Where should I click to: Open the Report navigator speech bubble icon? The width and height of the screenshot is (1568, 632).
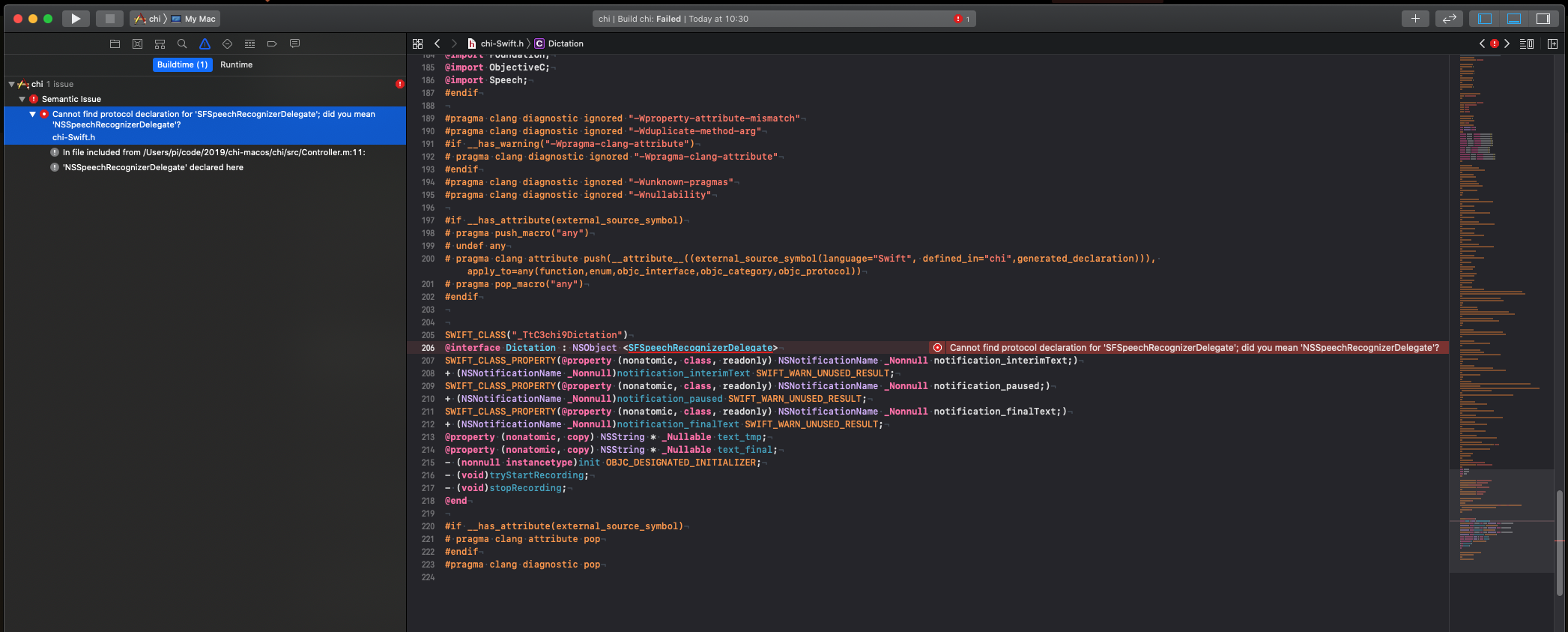pyautogui.click(x=294, y=43)
